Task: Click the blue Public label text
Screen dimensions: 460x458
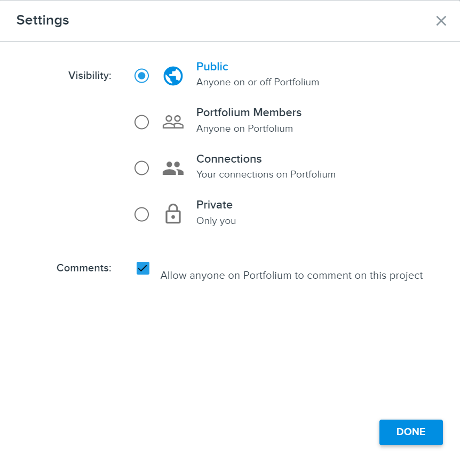Action: (x=212, y=66)
